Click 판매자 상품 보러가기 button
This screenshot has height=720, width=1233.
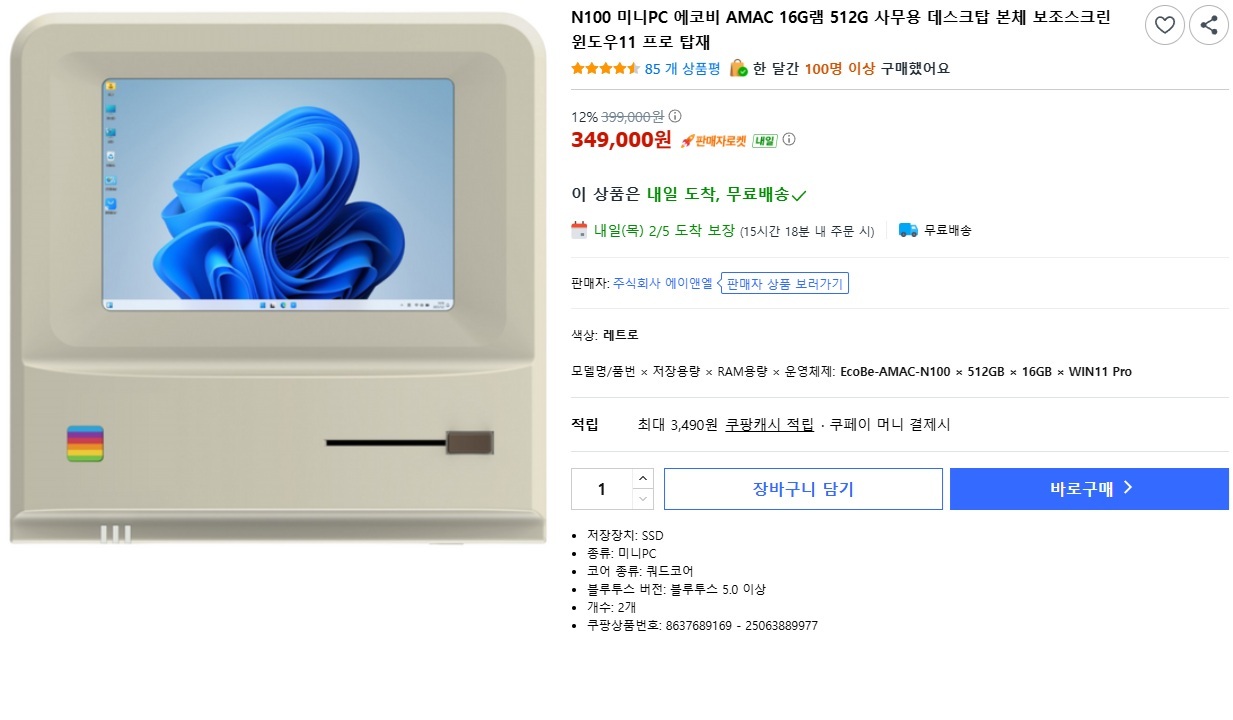click(x=786, y=283)
